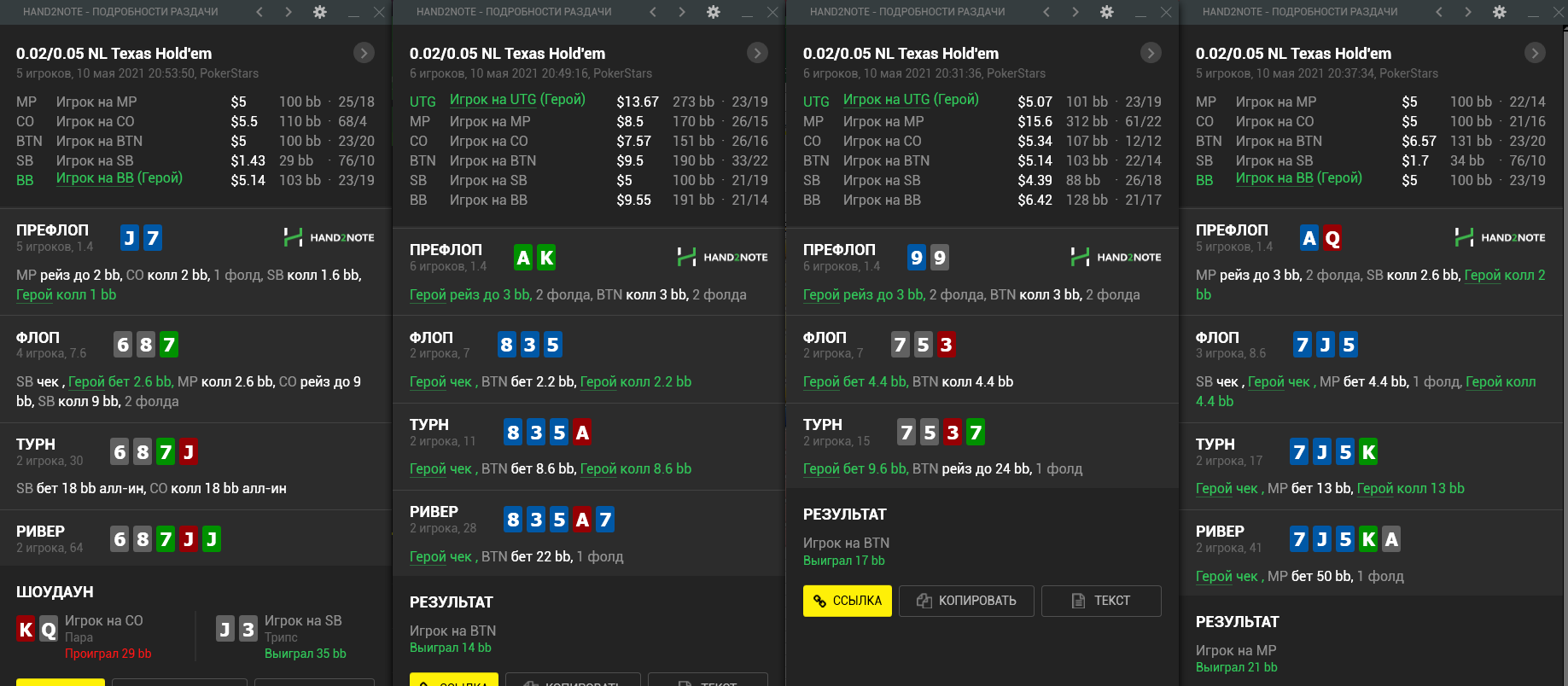The image size is (1568, 686).
Task: Click 'Проиграл 29 bb' showdown result text
Action: coord(108,654)
